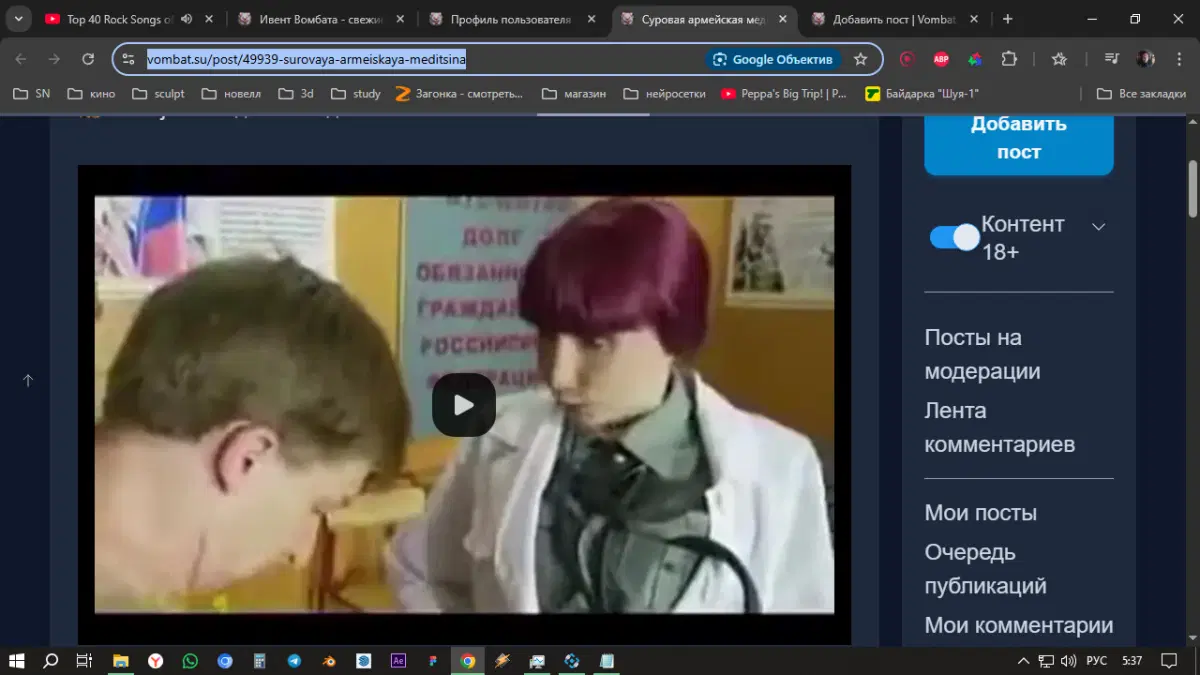1200x675 pixels.
Task: Open the Все закладки folder
Action: [1141, 94]
